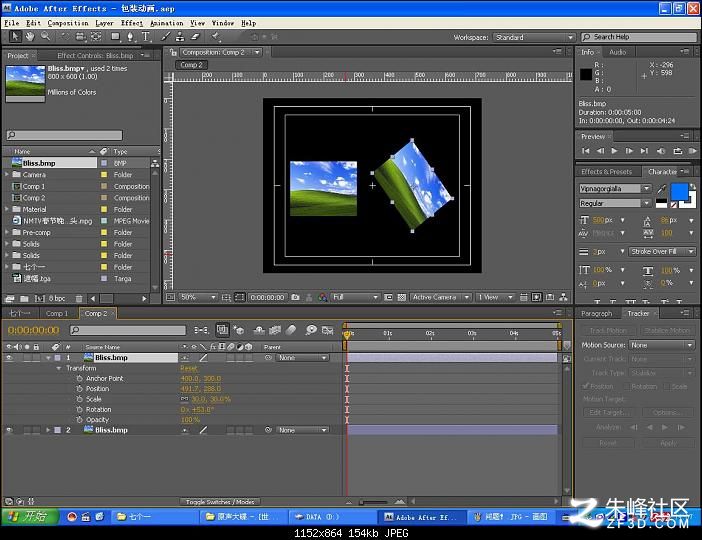The image size is (702, 540).
Task: Select the Brush tool
Action: click(165, 37)
